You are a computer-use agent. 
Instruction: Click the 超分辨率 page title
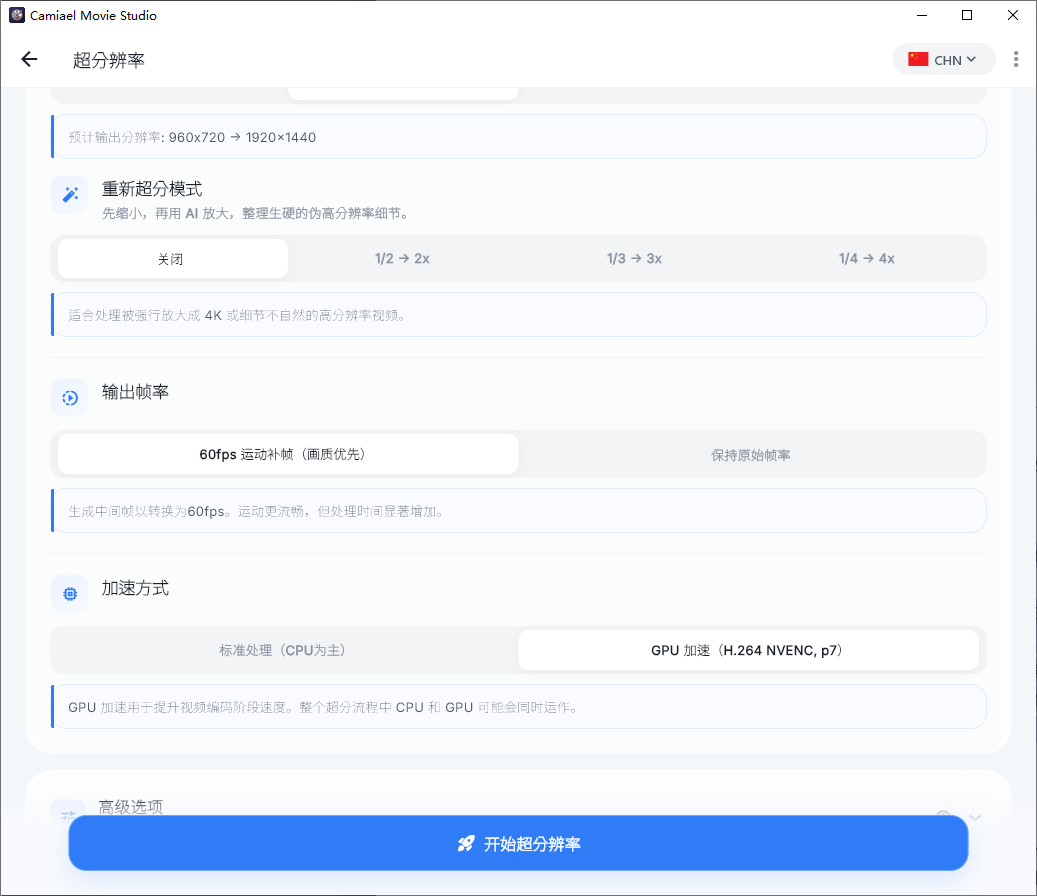coord(108,60)
